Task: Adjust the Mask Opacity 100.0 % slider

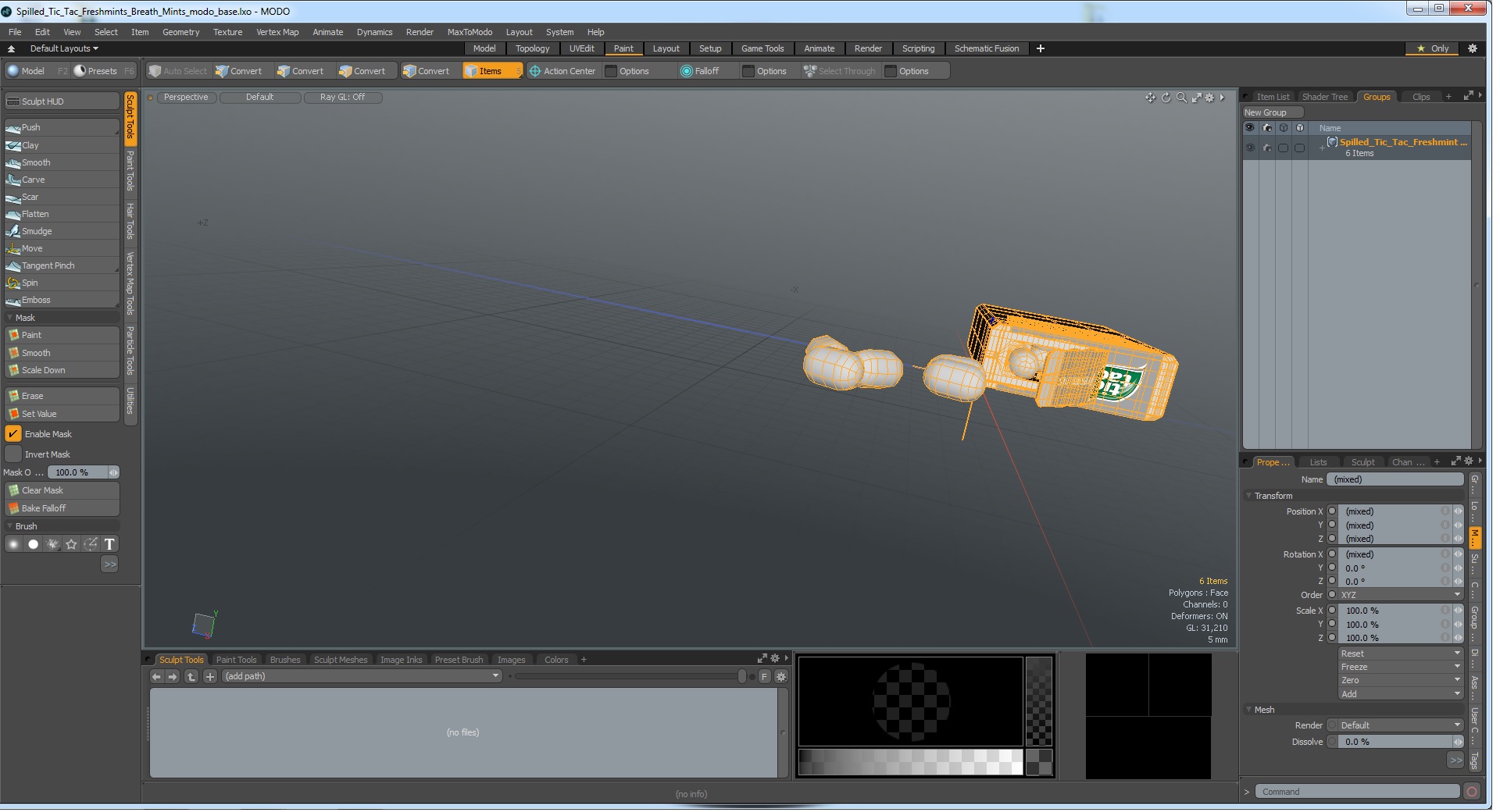Action: [x=84, y=472]
